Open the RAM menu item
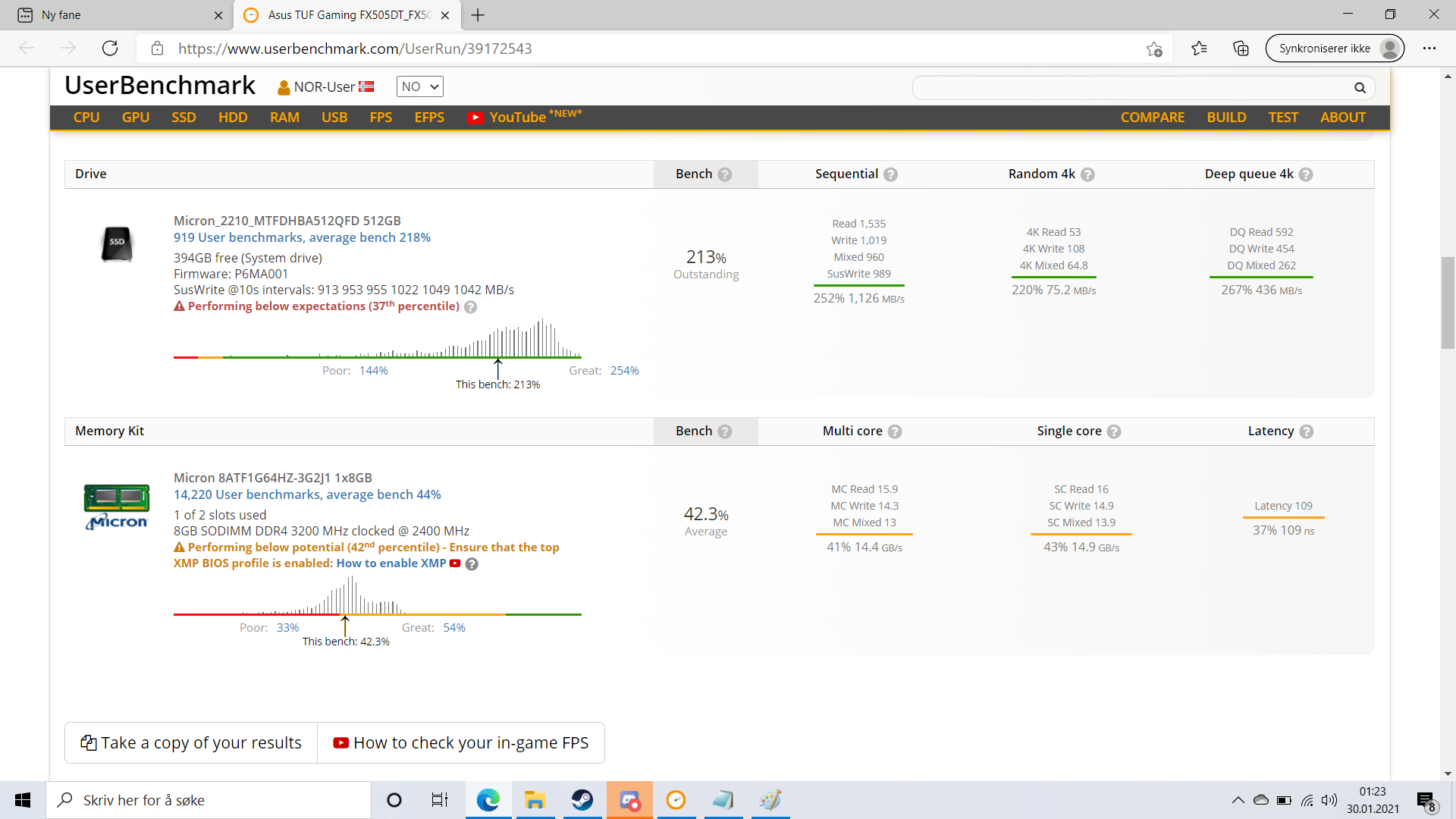 tap(284, 118)
